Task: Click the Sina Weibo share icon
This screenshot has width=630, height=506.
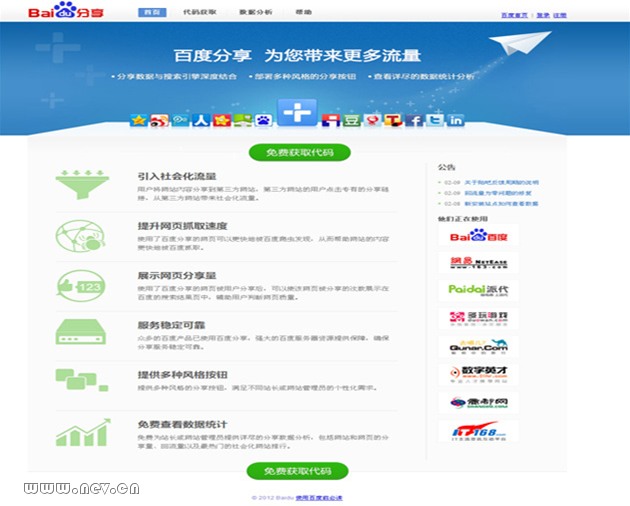Action: tap(160, 120)
